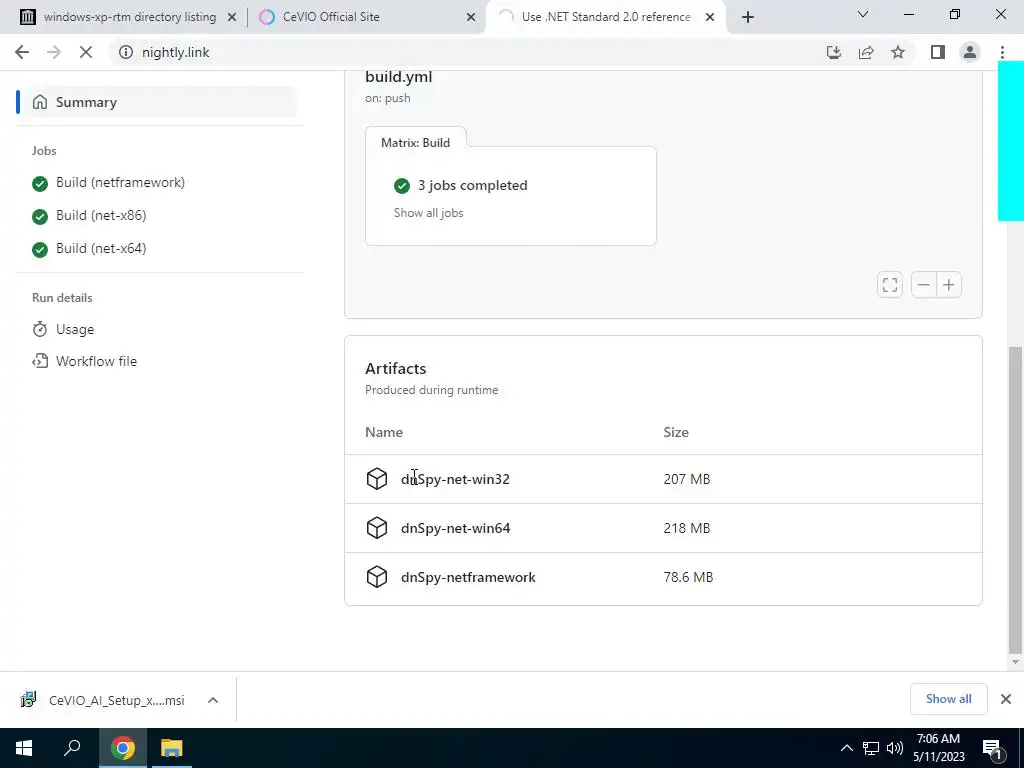This screenshot has width=1024, height=768.
Task: Click the package icon beside dnSpy-netframework
Action: 377,577
